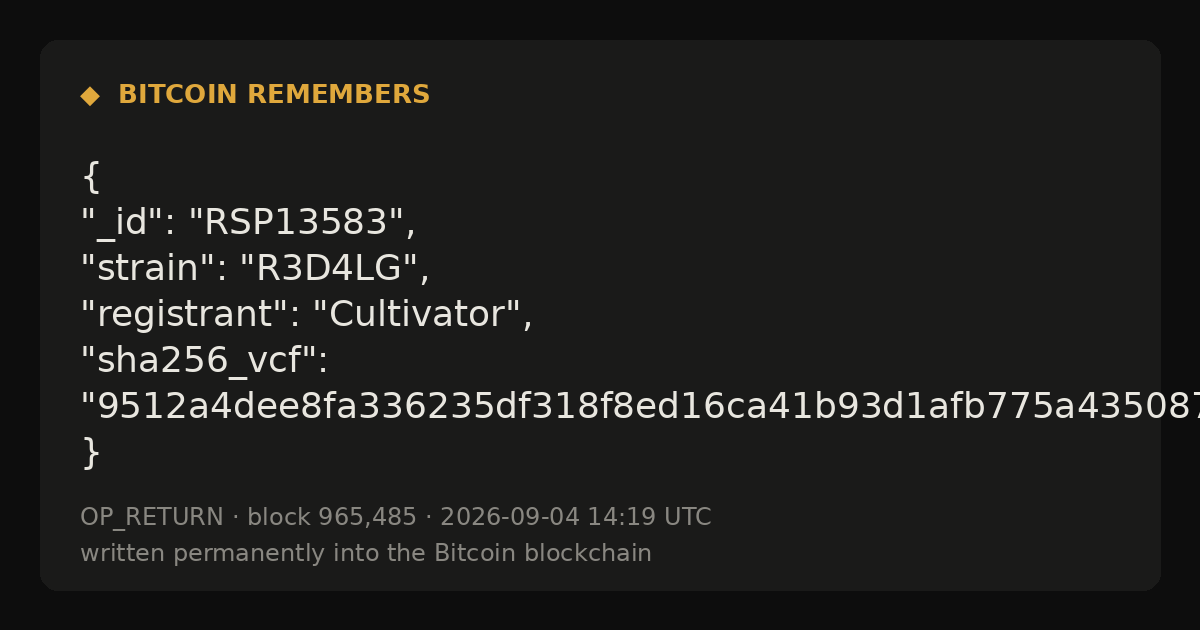
Task: Click the word REMEMBERS in title
Action: coord(339,95)
